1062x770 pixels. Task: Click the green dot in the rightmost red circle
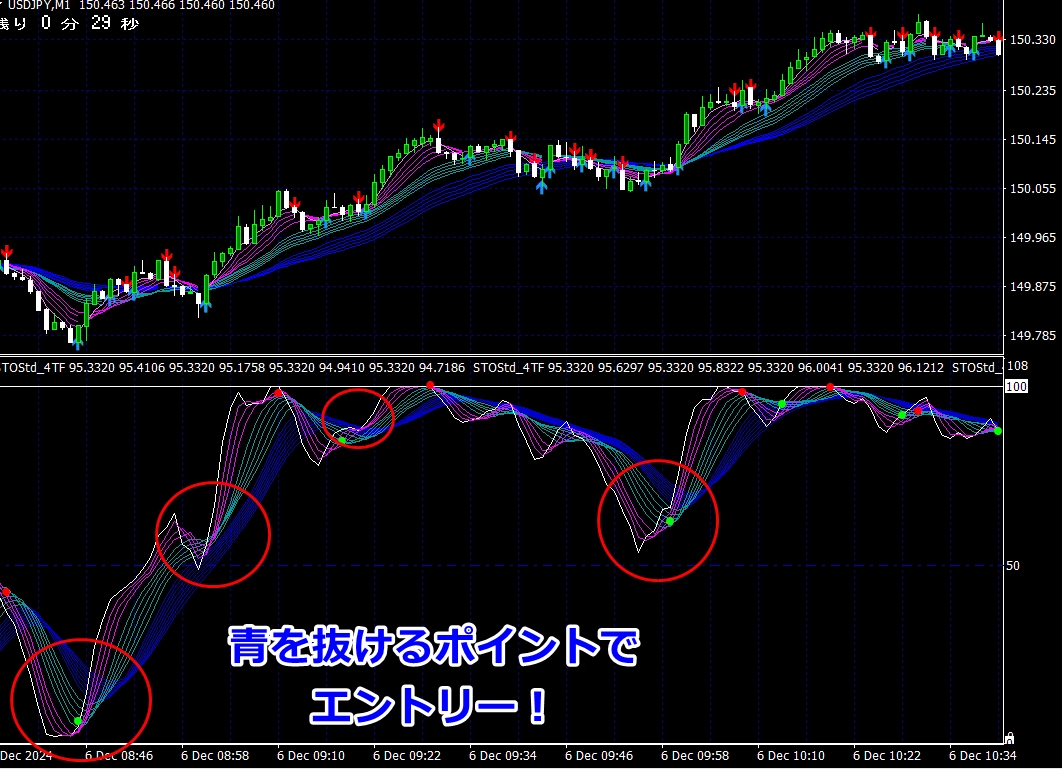point(670,521)
